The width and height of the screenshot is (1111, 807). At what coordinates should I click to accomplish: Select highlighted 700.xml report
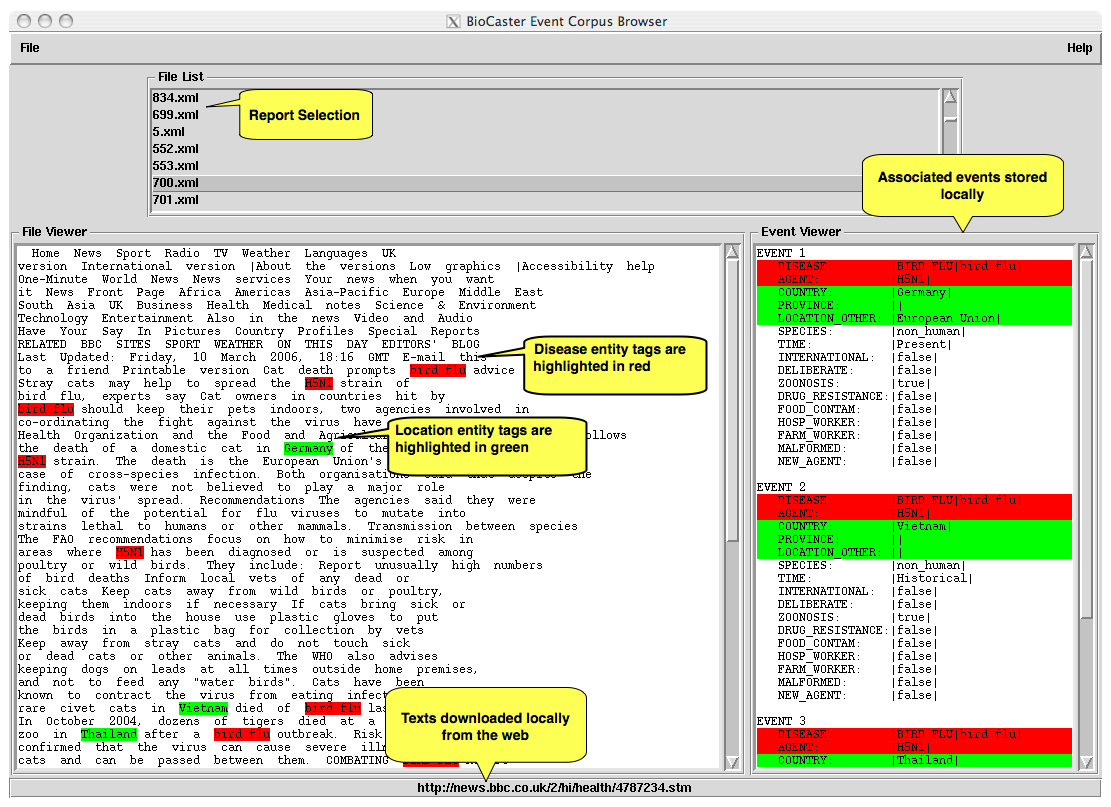(175, 183)
